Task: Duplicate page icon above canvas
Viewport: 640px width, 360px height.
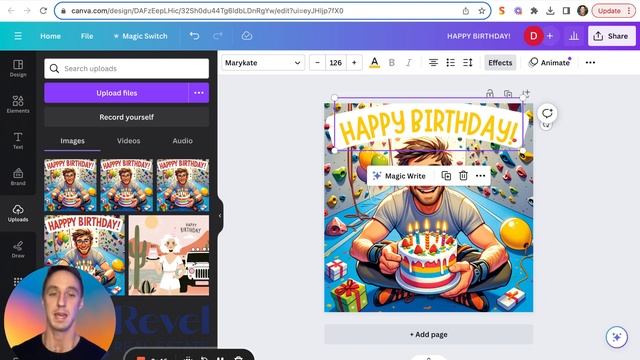Action: coord(507,93)
